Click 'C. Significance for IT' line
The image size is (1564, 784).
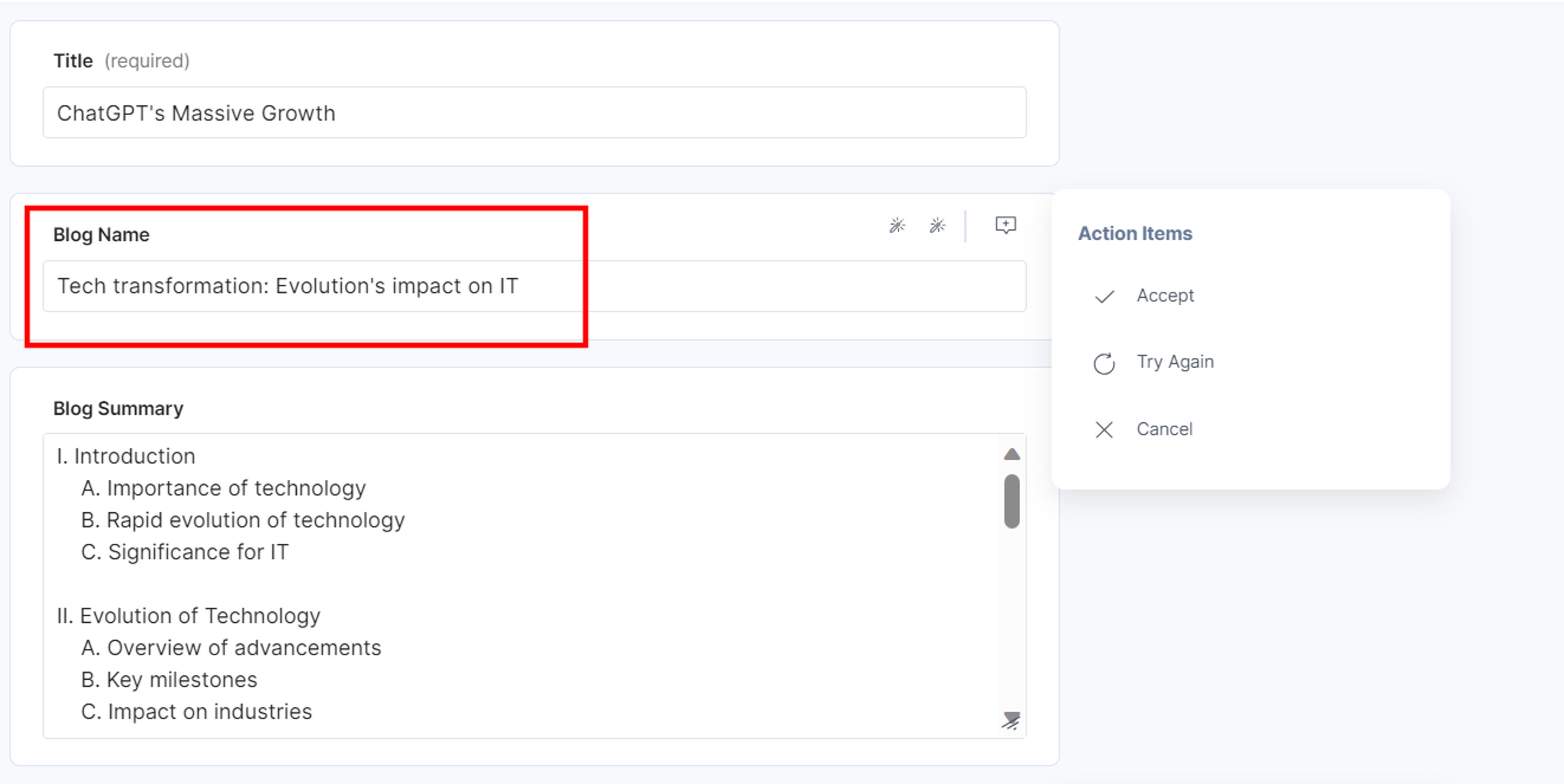(185, 552)
